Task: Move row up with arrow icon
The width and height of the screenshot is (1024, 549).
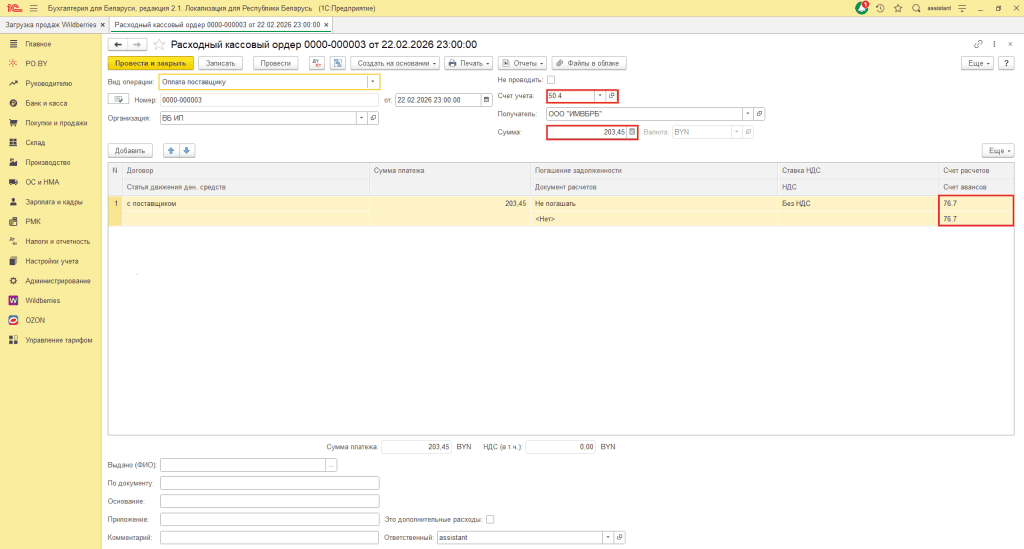Action: click(170, 150)
